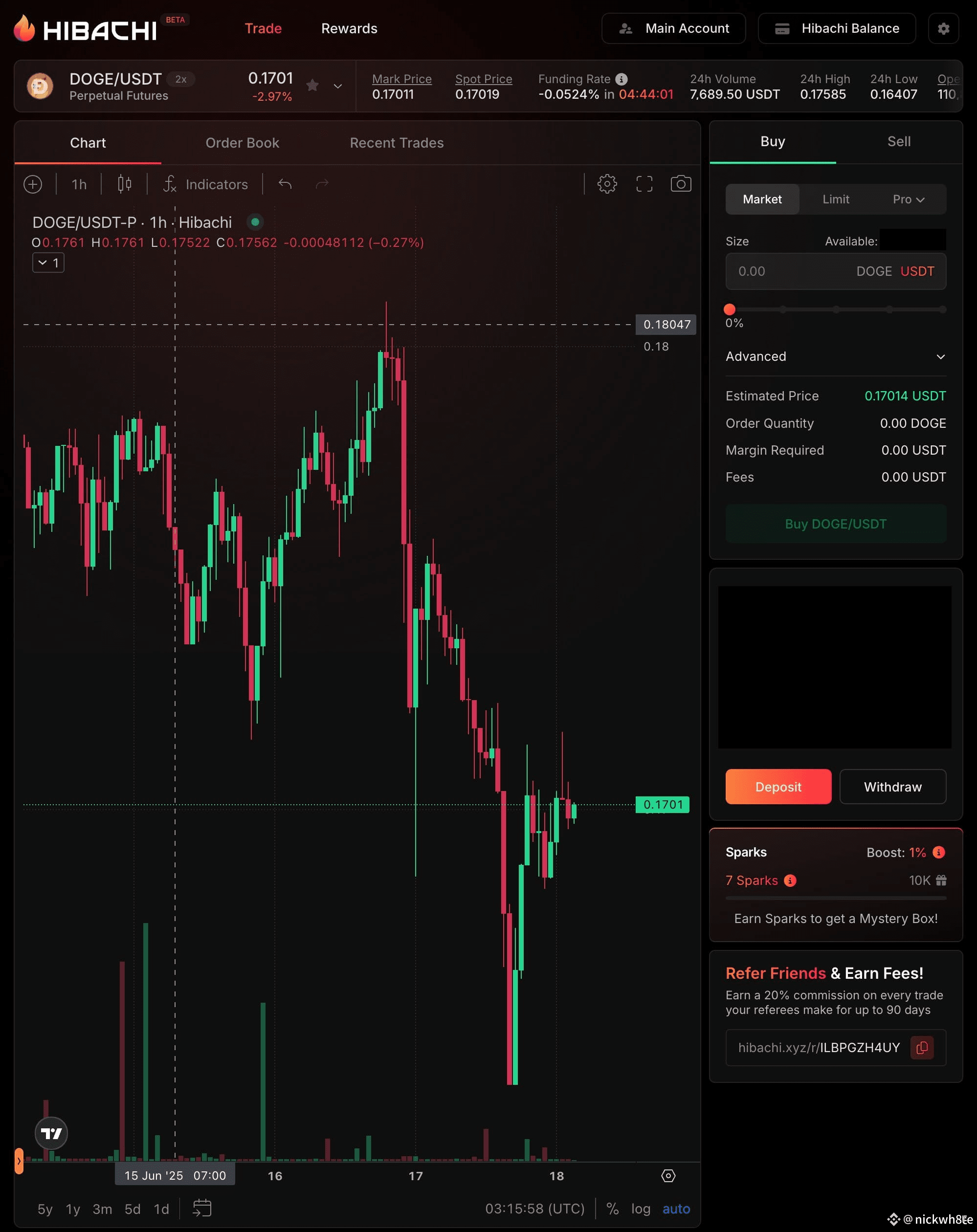This screenshot has height=1232, width=977.
Task: Undo the last chart action
Action: 285,184
